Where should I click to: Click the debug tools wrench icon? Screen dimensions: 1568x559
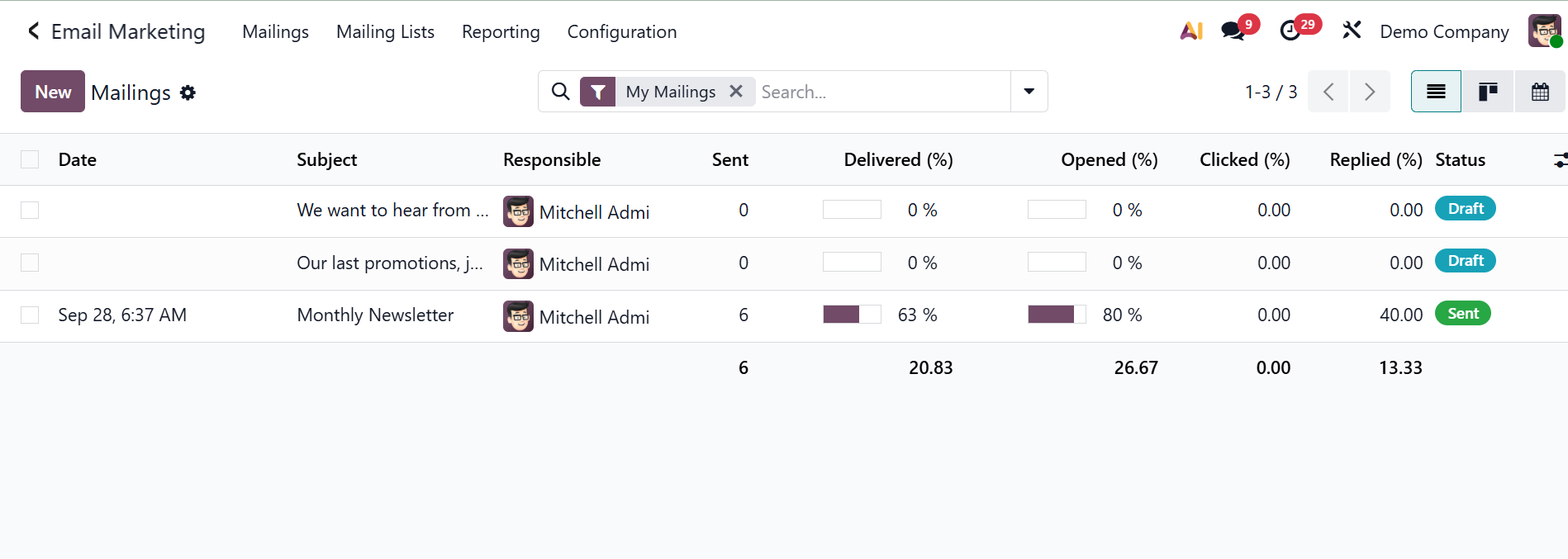(x=1352, y=31)
